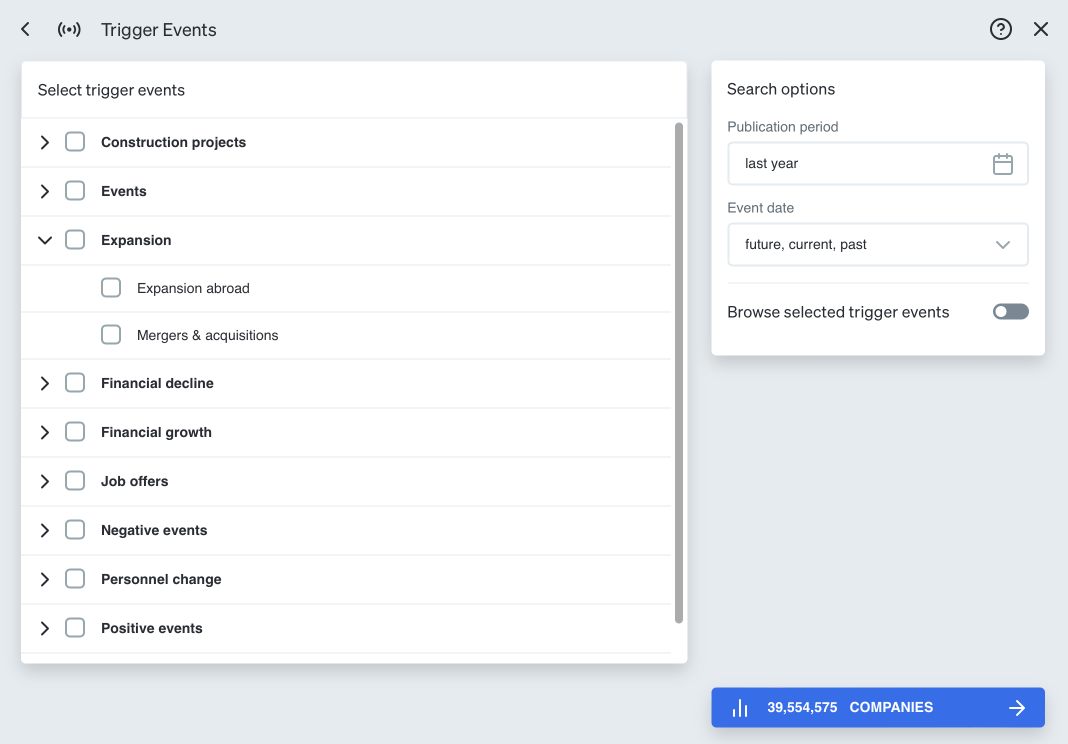
Task: Select the Mergers & acquisitions checkbox
Action: click(111, 335)
